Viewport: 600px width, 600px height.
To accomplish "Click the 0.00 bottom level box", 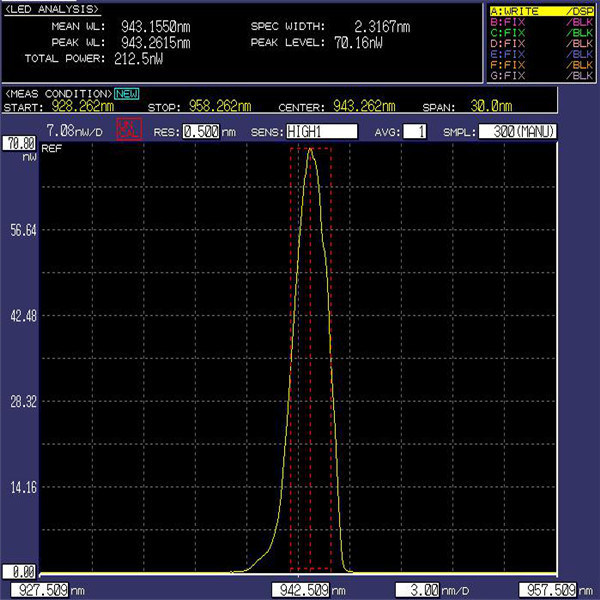I will [x=19, y=572].
